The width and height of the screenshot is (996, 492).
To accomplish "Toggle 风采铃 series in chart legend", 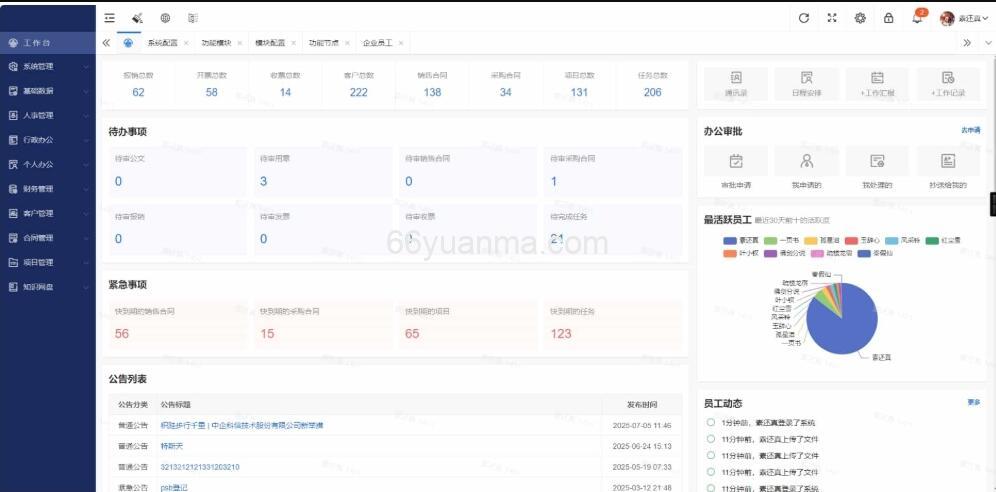I will coord(903,241).
